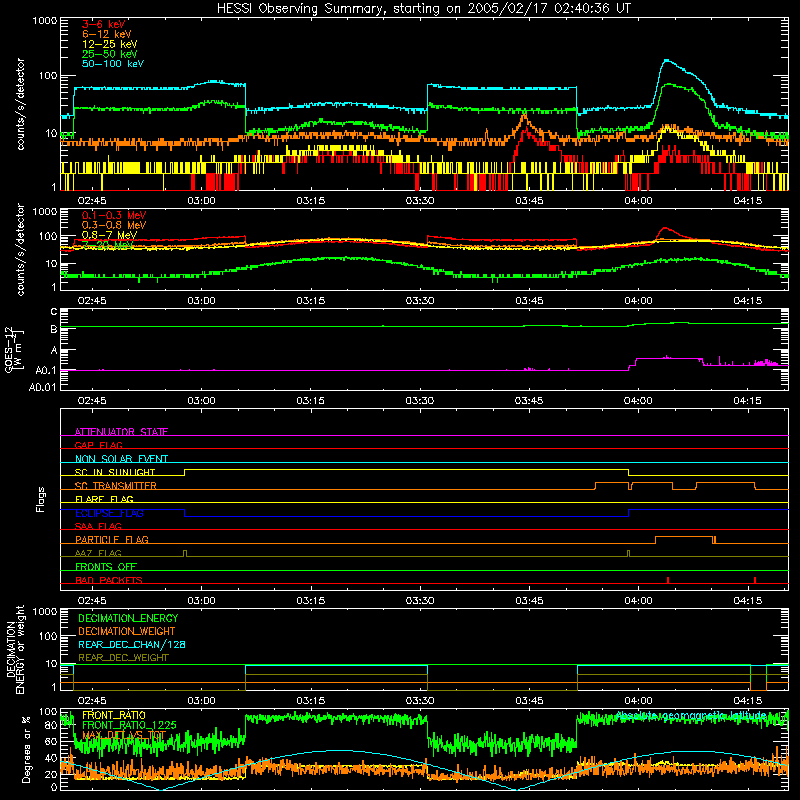
Task: Click the MAX_DET_VS_TOT legend label
Action: [124, 735]
